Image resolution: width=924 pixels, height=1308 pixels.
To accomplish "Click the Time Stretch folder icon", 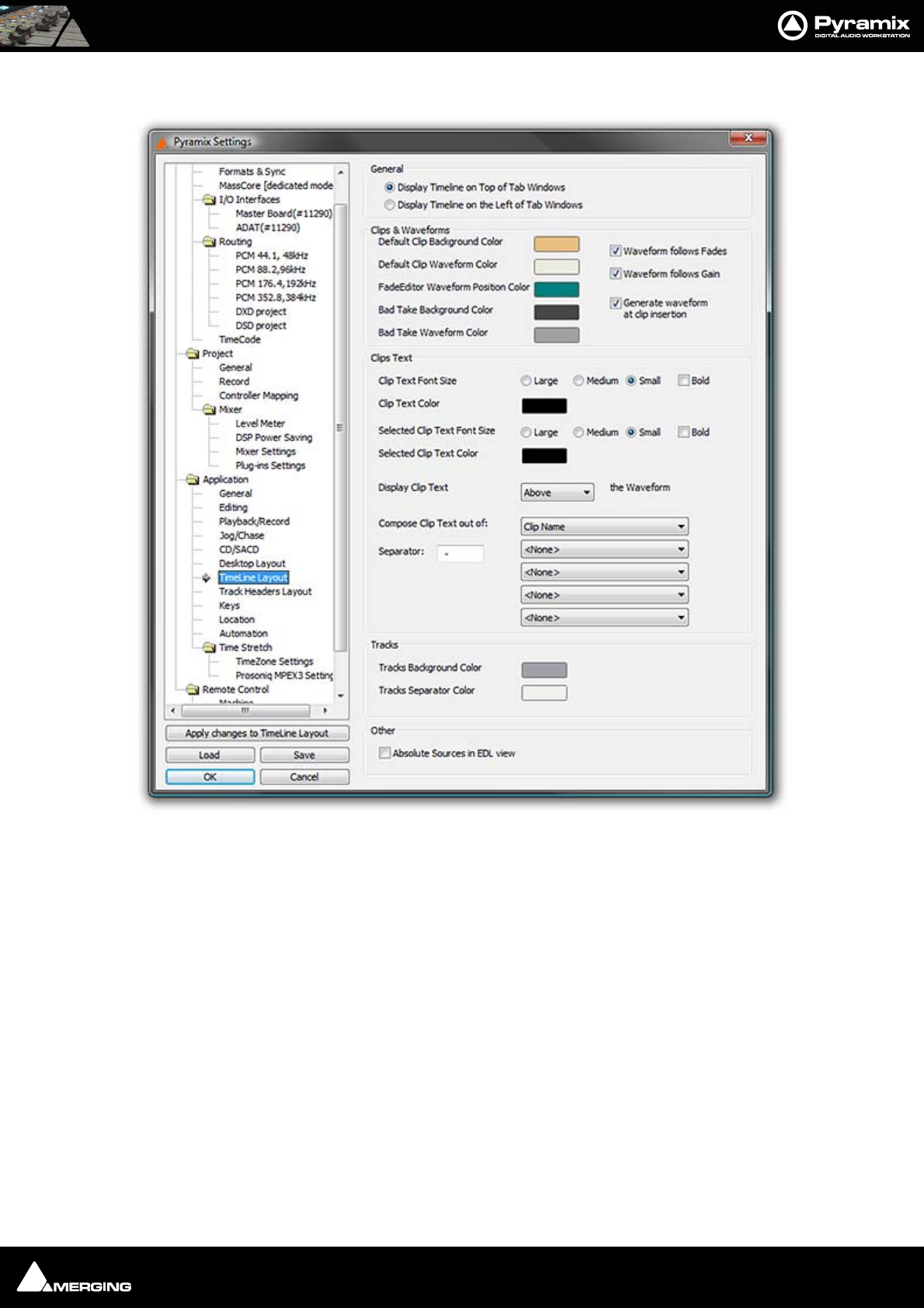I will (x=209, y=647).
